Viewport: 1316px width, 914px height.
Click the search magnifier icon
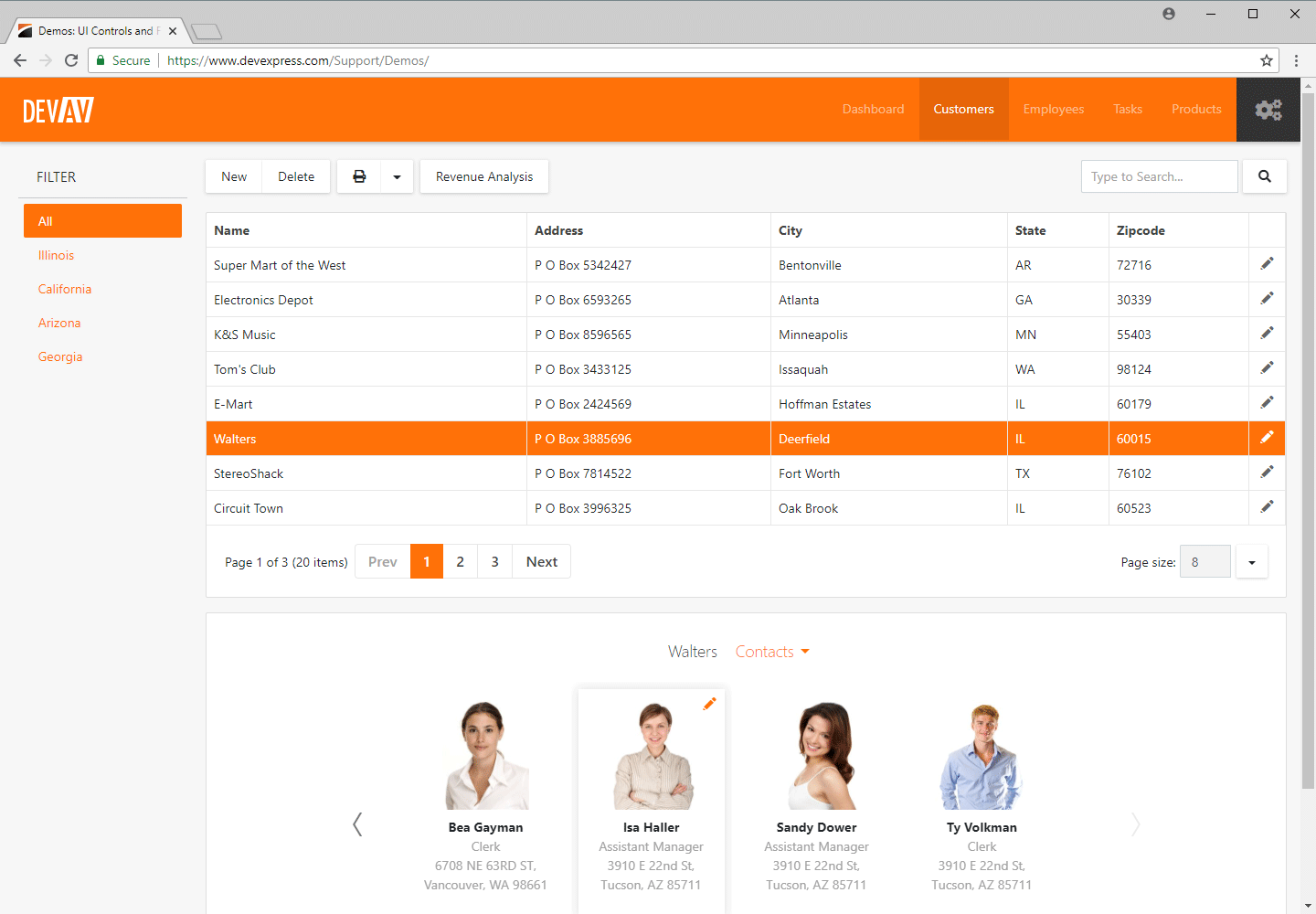[1265, 176]
